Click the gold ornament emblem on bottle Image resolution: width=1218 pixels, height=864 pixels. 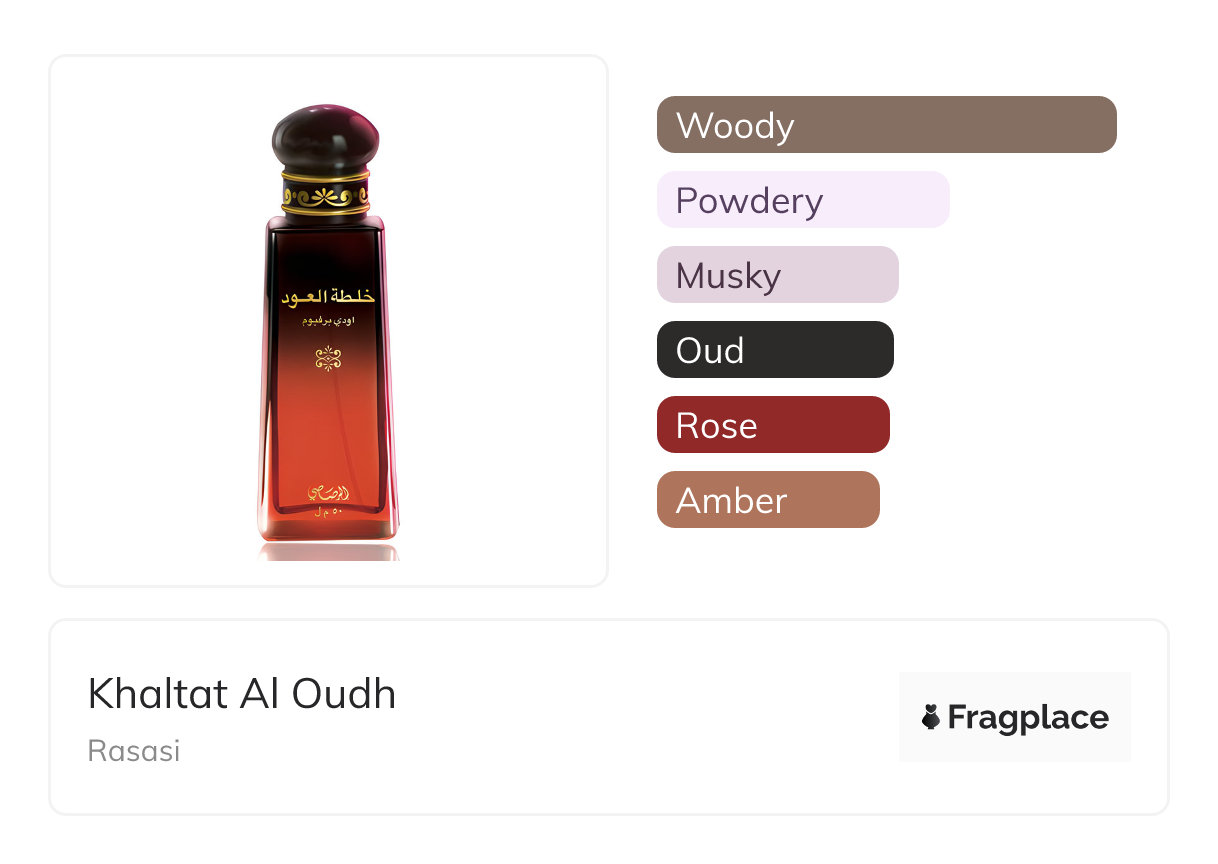point(328,357)
